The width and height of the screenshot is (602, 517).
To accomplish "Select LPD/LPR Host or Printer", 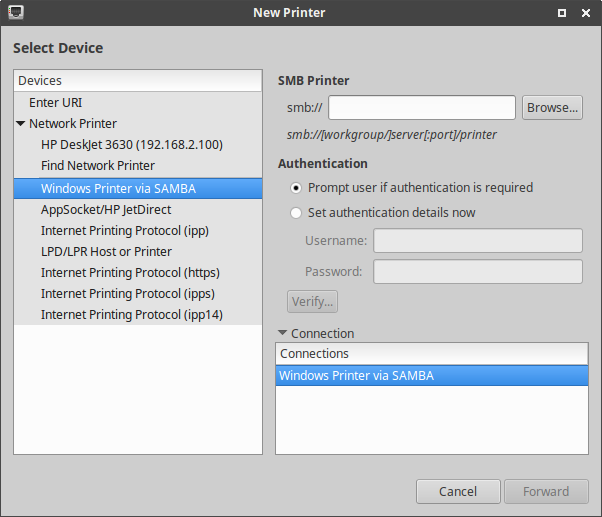I will click(x=106, y=252).
